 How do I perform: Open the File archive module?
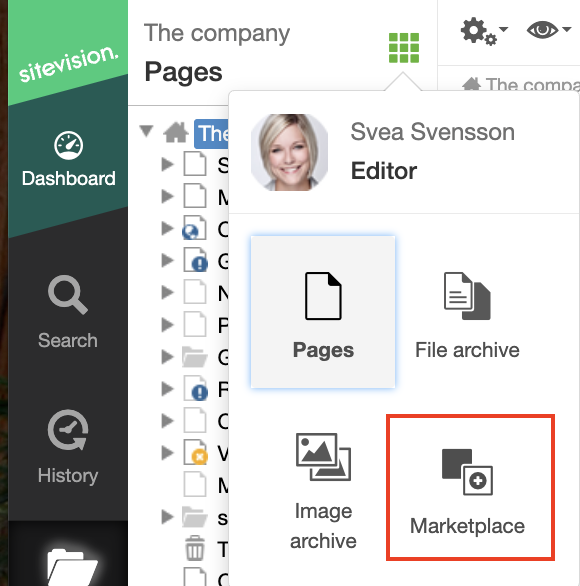[x=467, y=312]
